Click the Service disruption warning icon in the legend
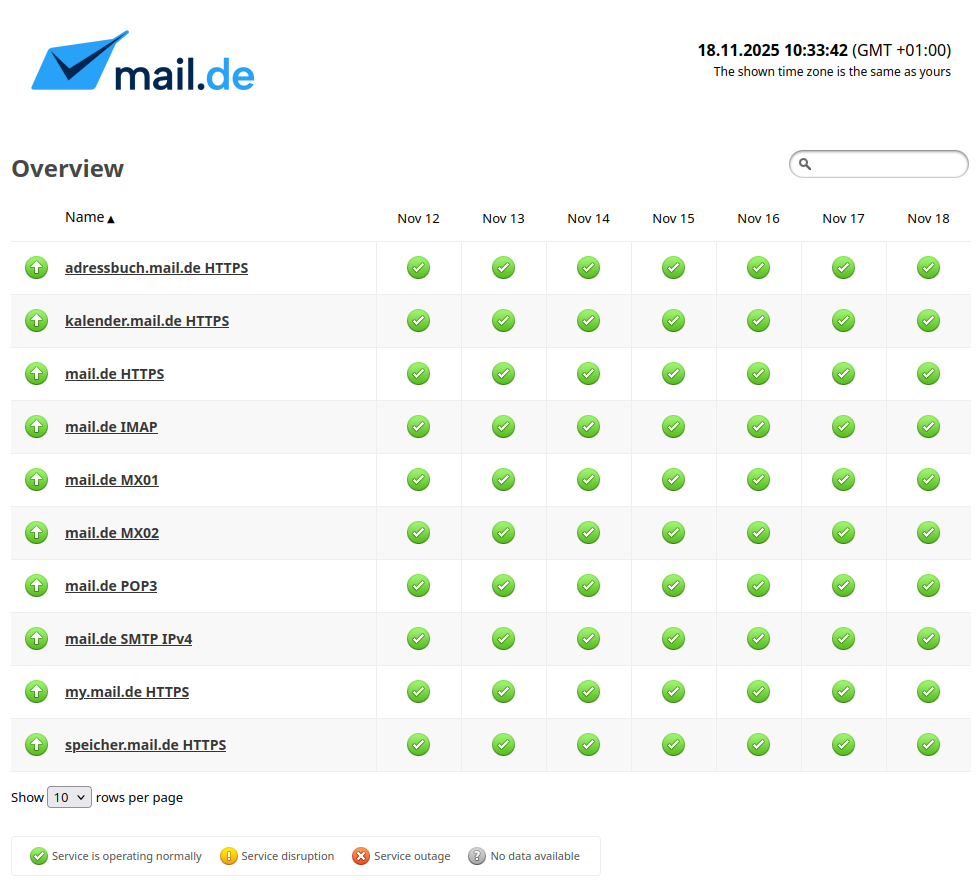This screenshot has width=980, height=880. coord(228,856)
